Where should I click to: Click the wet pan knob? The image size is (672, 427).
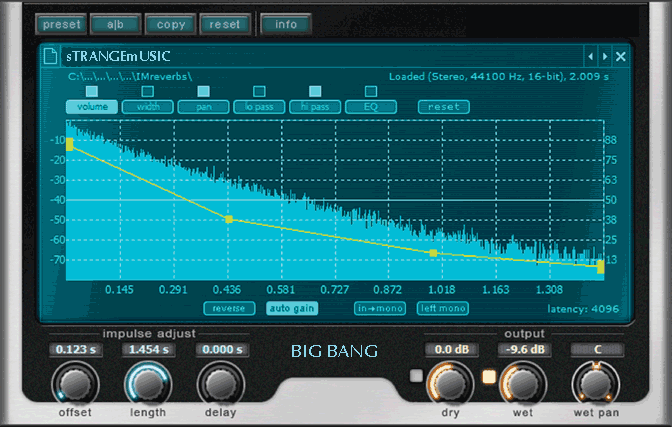point(596,384)
